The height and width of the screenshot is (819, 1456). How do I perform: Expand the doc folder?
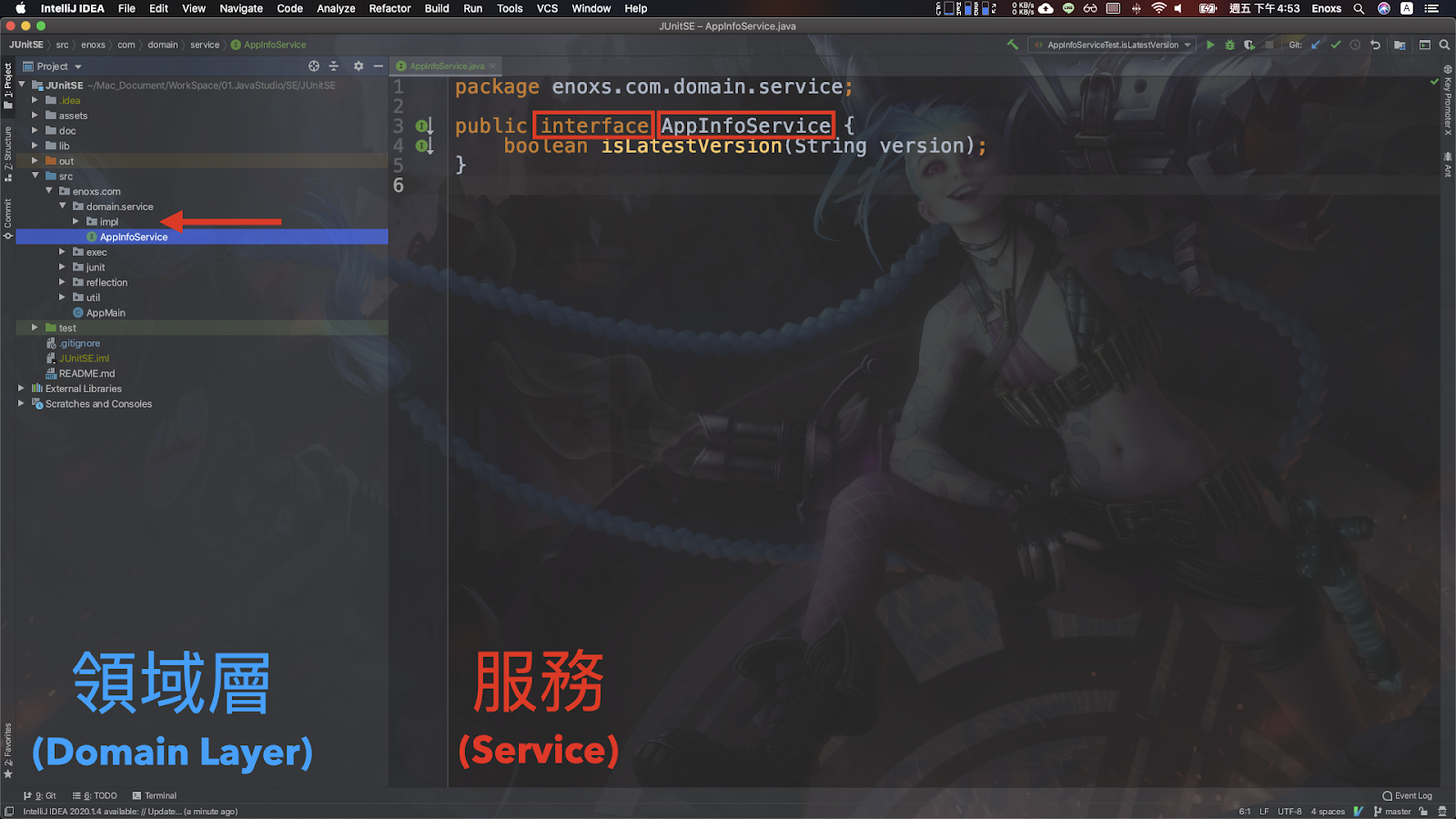(35, 130)
